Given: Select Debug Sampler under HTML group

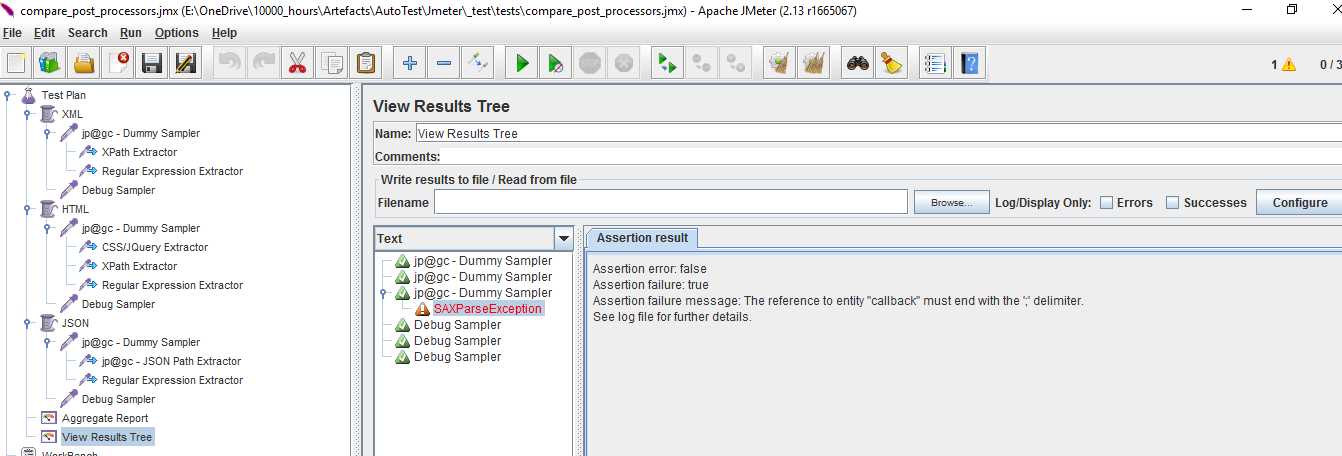Looking at the screenshot, I should click(x=118, y=304).
